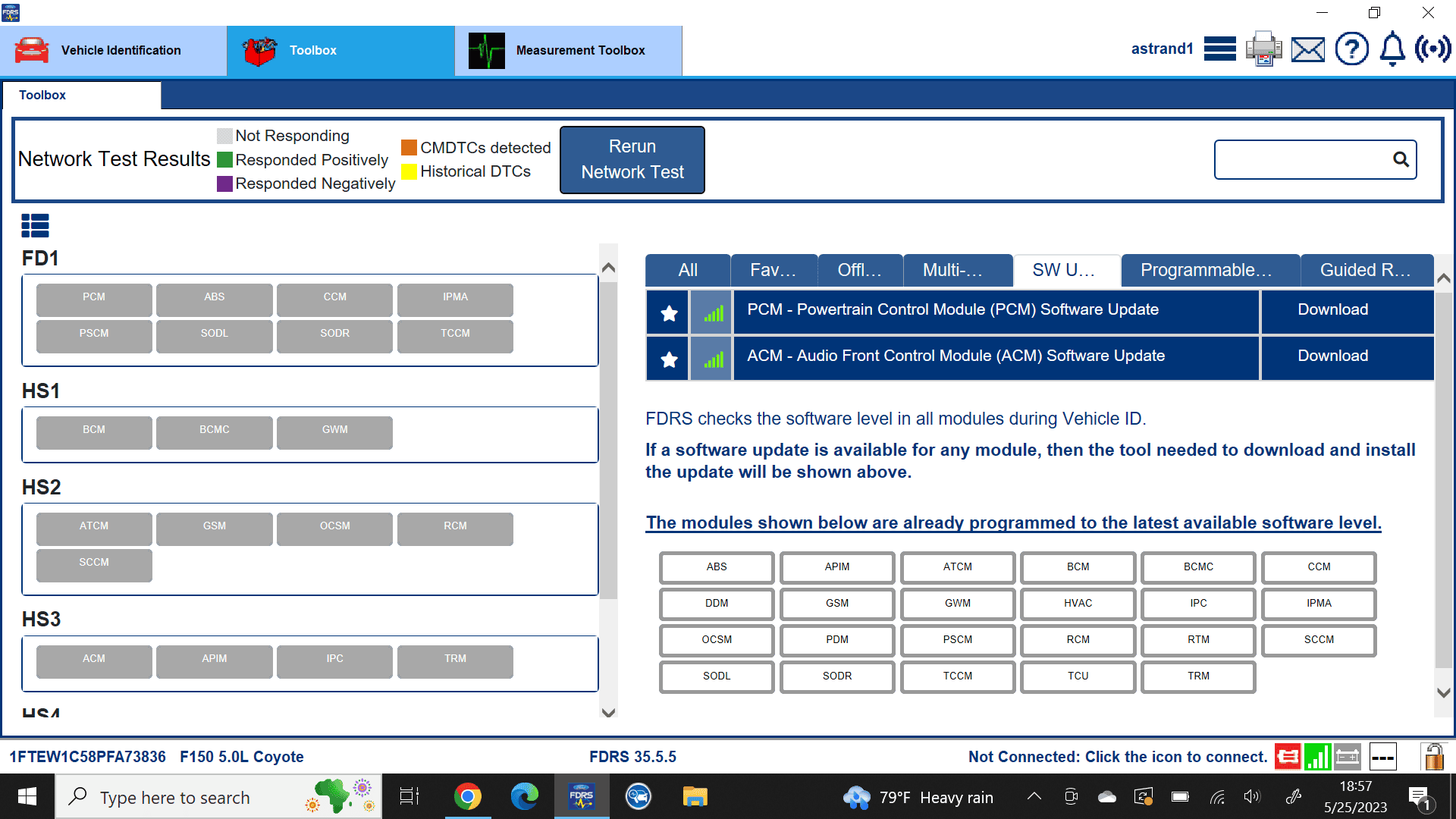The image size is (1456, 819).
Task: Open PCM - Powertrain Control Module Software Update
Action: (996, 312)
